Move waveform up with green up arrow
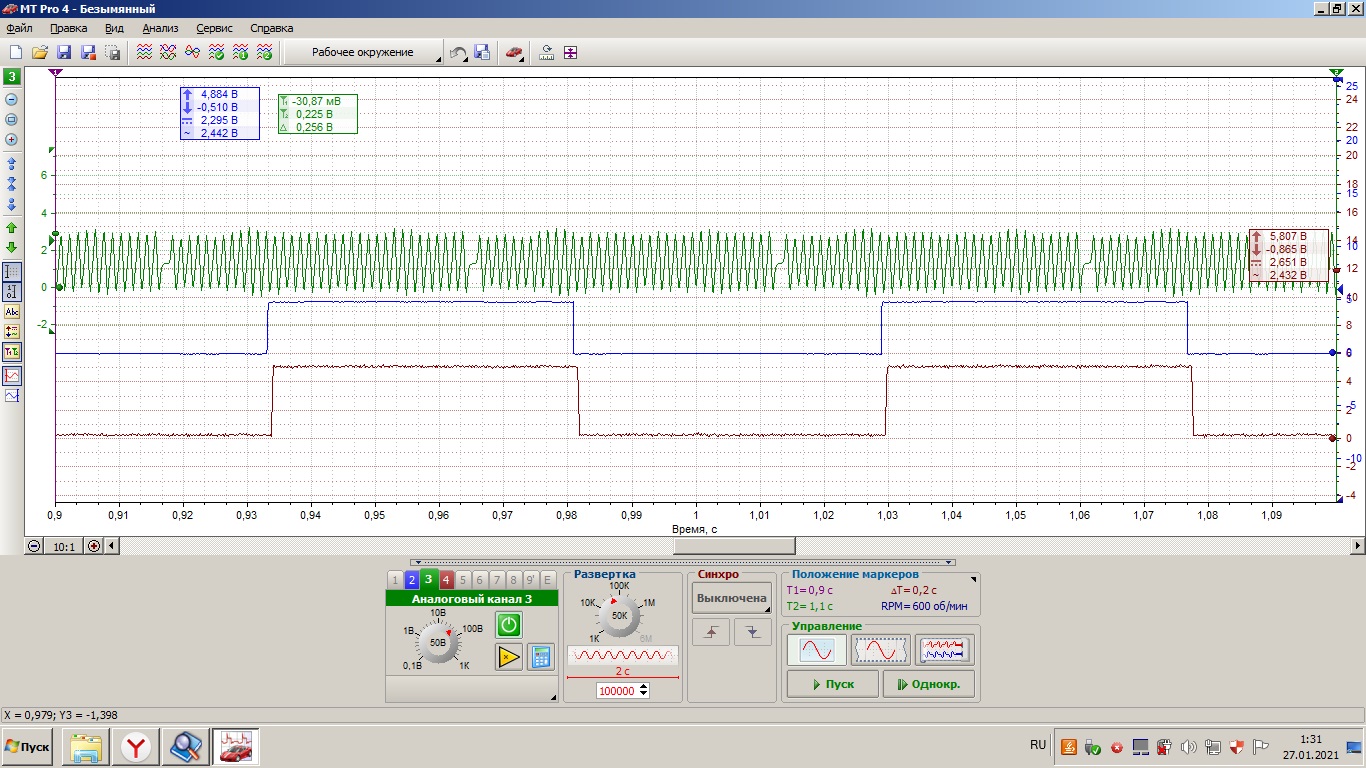The image size is (1366, 768). [x=12, y=228]
